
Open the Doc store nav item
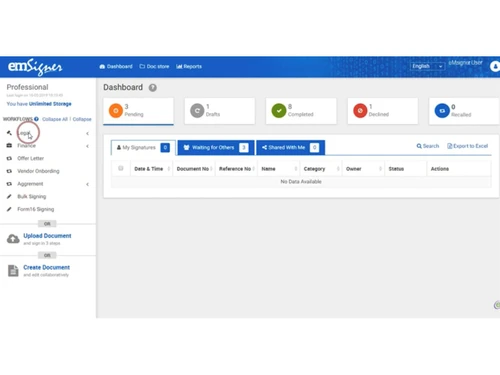point(154,66)
